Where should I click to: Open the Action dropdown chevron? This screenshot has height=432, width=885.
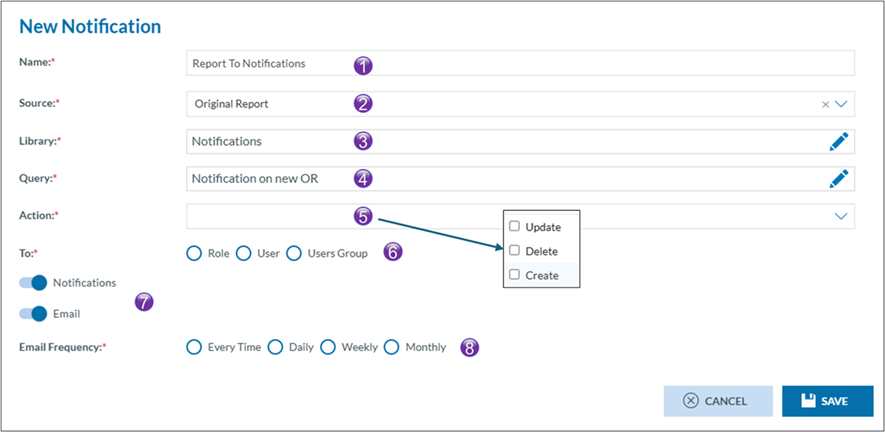pos(841,216)
